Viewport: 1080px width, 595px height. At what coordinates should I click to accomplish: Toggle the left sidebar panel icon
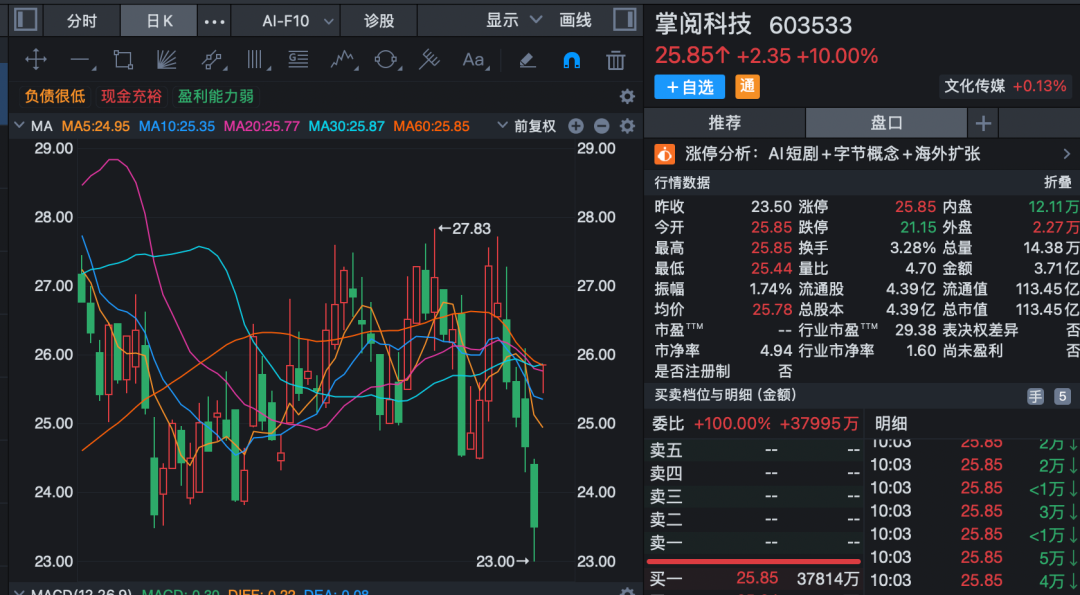(x=25, y=20)
